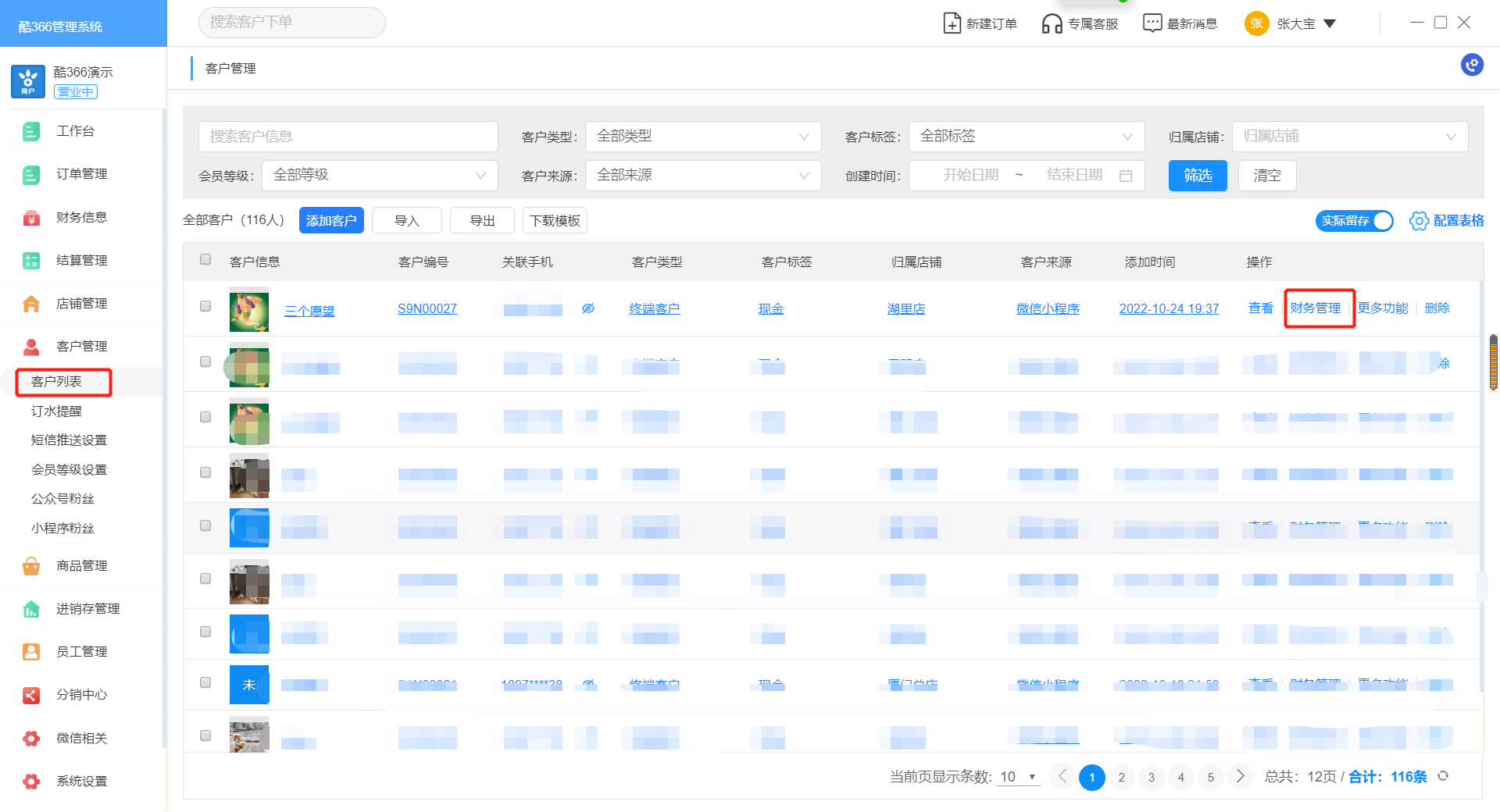Image resolution: width=1500 pixels, height=812 pixels.
Task: Go to next page arrow in pagination
Action: (x=1240, y=776)
